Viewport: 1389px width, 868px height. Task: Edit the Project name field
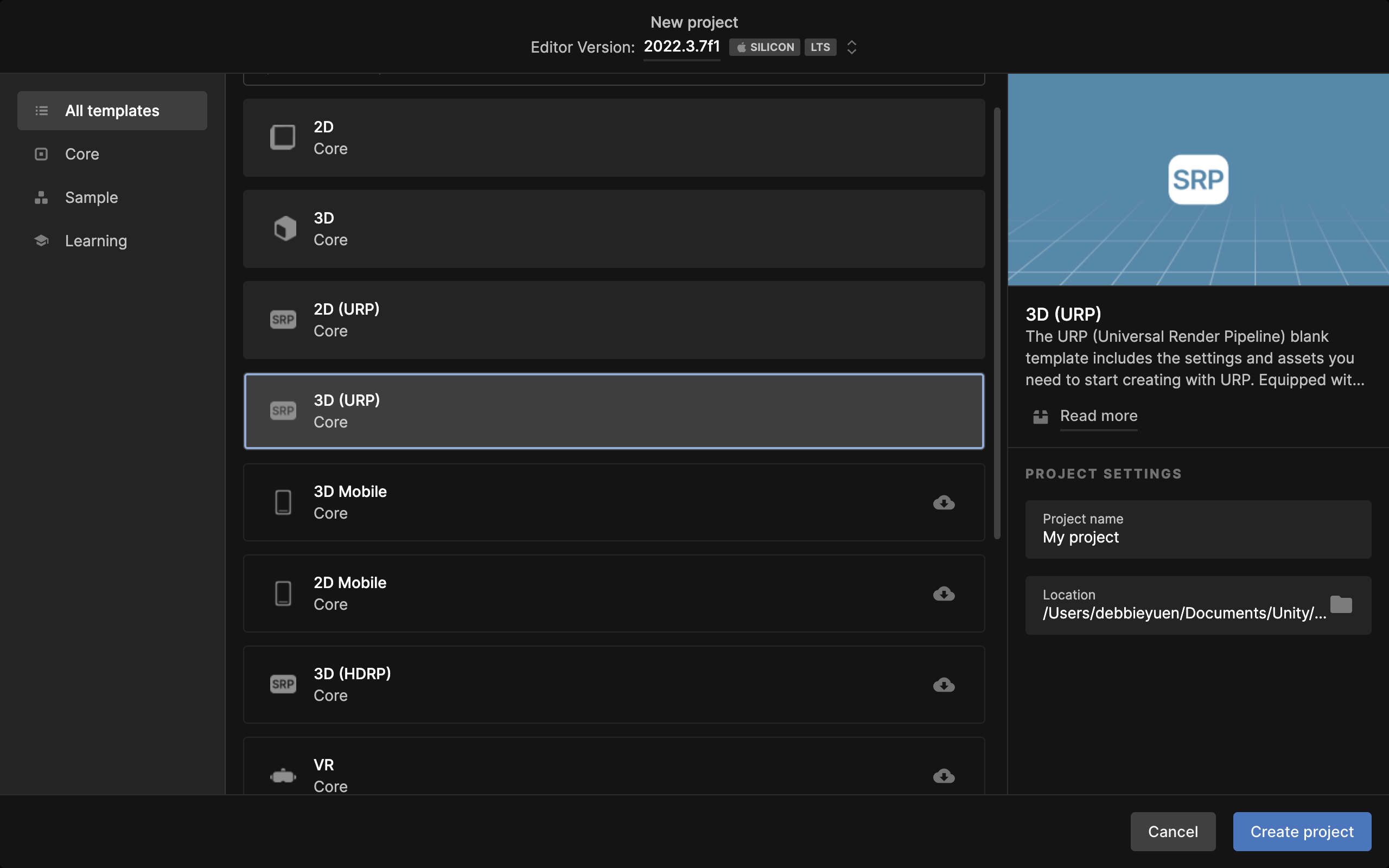1198,529
